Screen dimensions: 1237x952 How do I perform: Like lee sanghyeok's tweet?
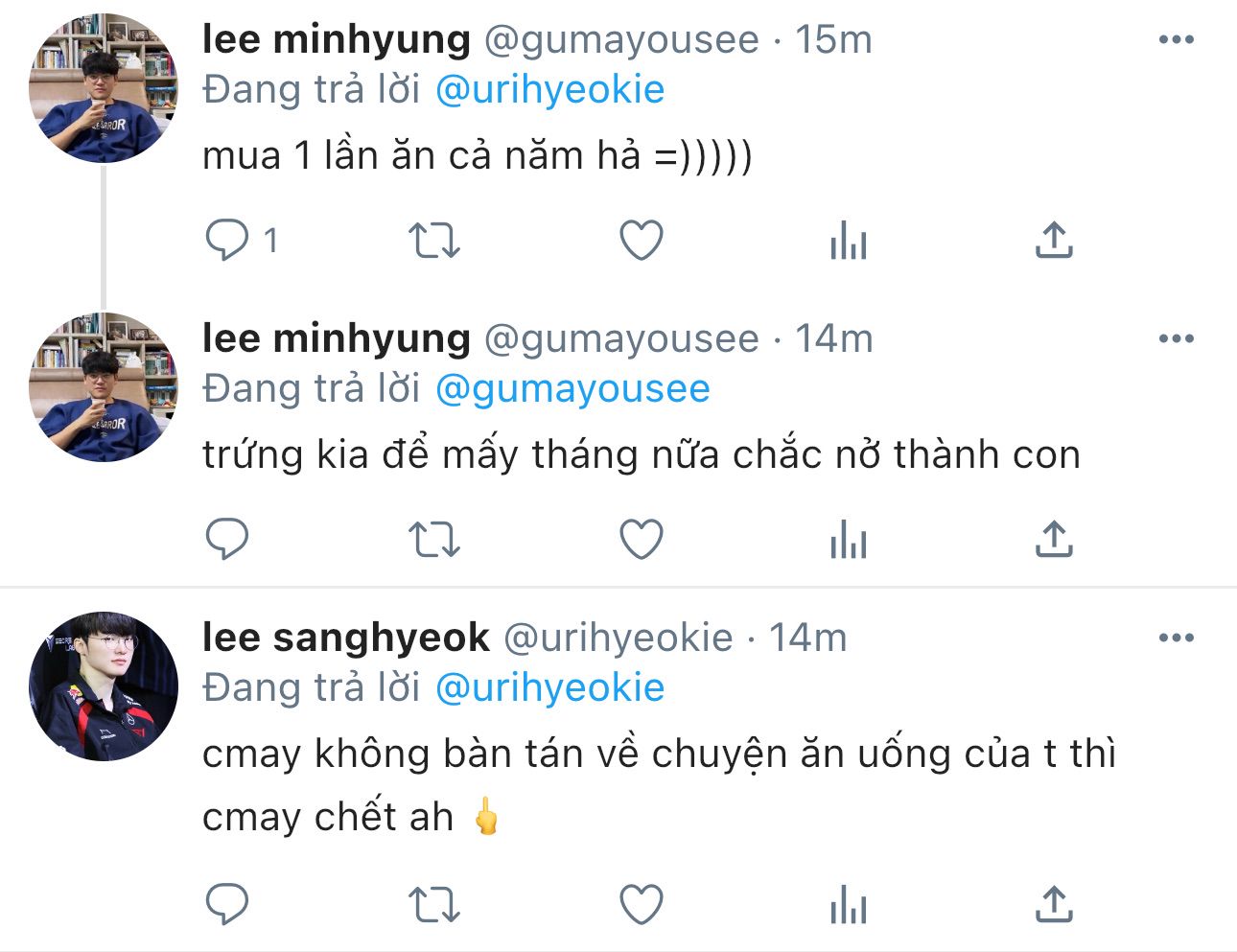[x=642, y=904]
